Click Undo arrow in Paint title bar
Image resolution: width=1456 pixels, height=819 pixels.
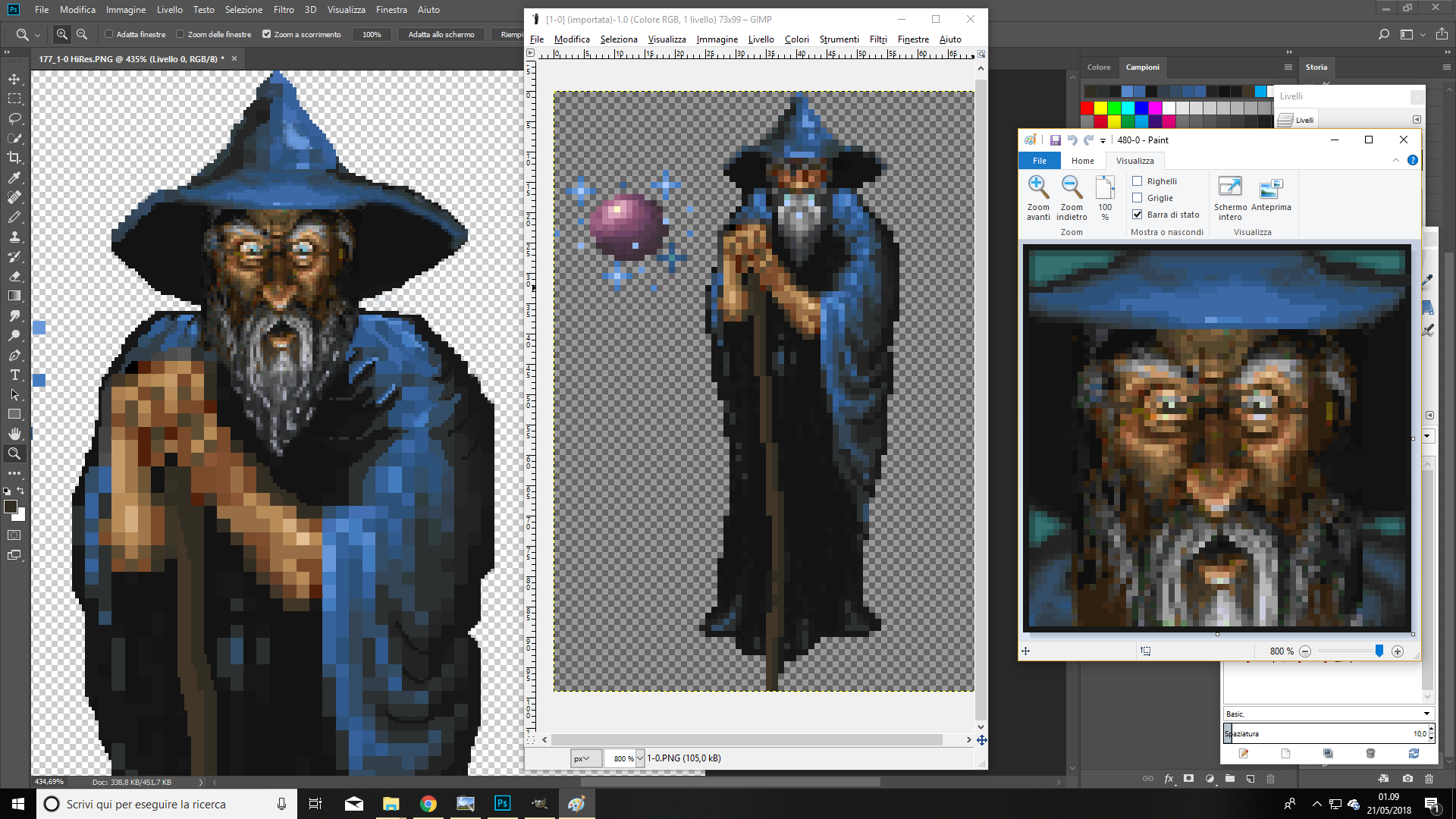(1072, 140)
